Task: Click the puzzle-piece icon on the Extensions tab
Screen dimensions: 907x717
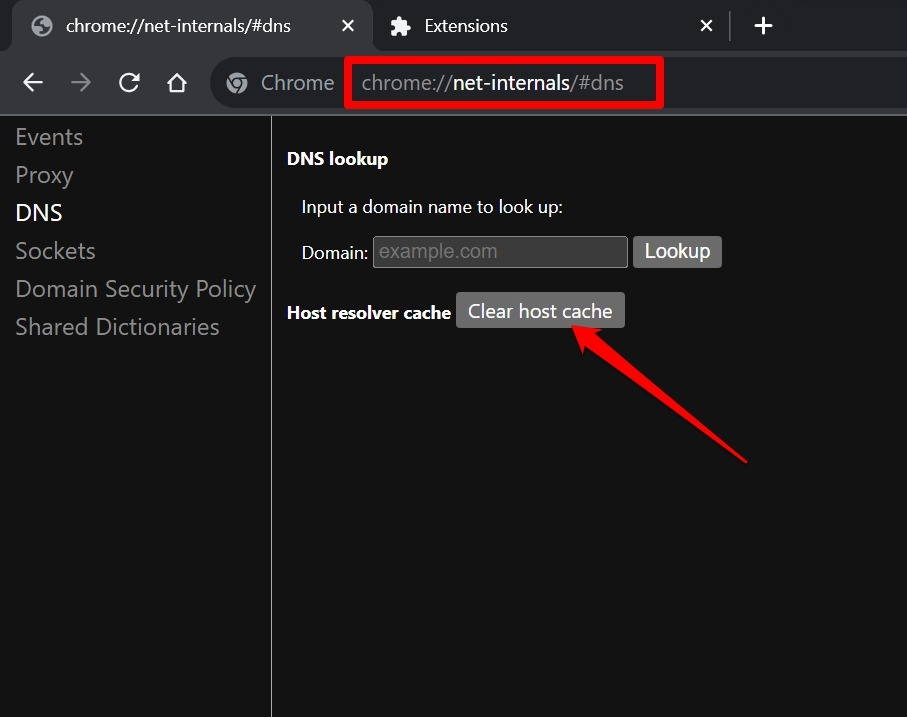Action: [399, 25]
